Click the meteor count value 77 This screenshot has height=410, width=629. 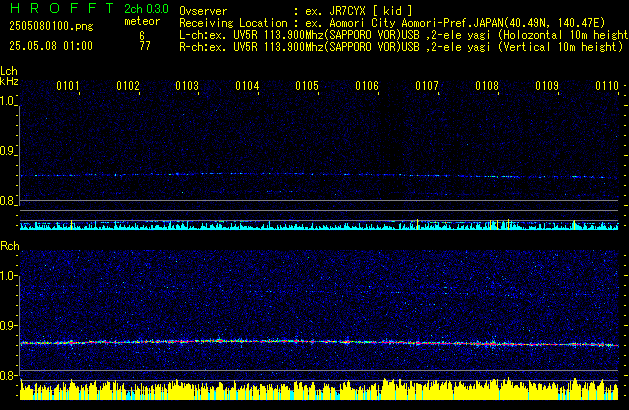tap(145, 46)
